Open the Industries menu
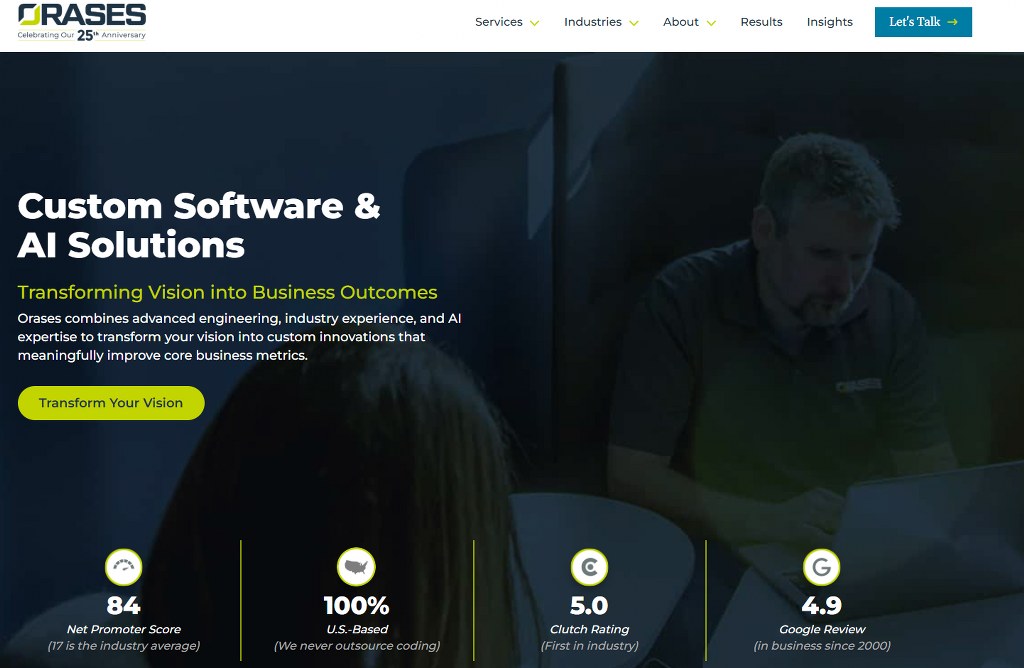The width and height of the screenshot is (1024, 668). [x=592, y=22]
